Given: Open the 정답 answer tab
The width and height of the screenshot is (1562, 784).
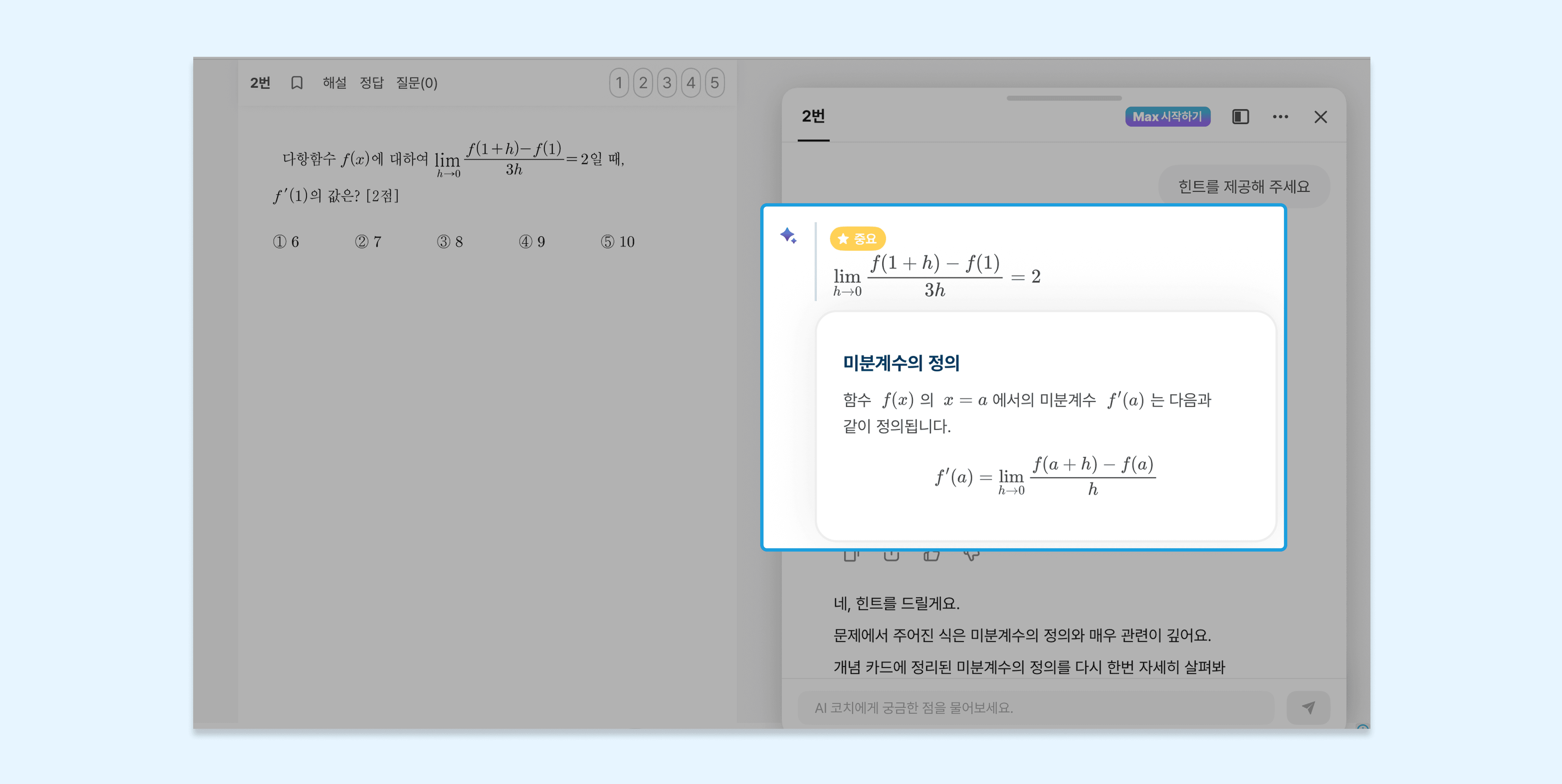Looking at the screenshot, I should click(x=371, y=82).
